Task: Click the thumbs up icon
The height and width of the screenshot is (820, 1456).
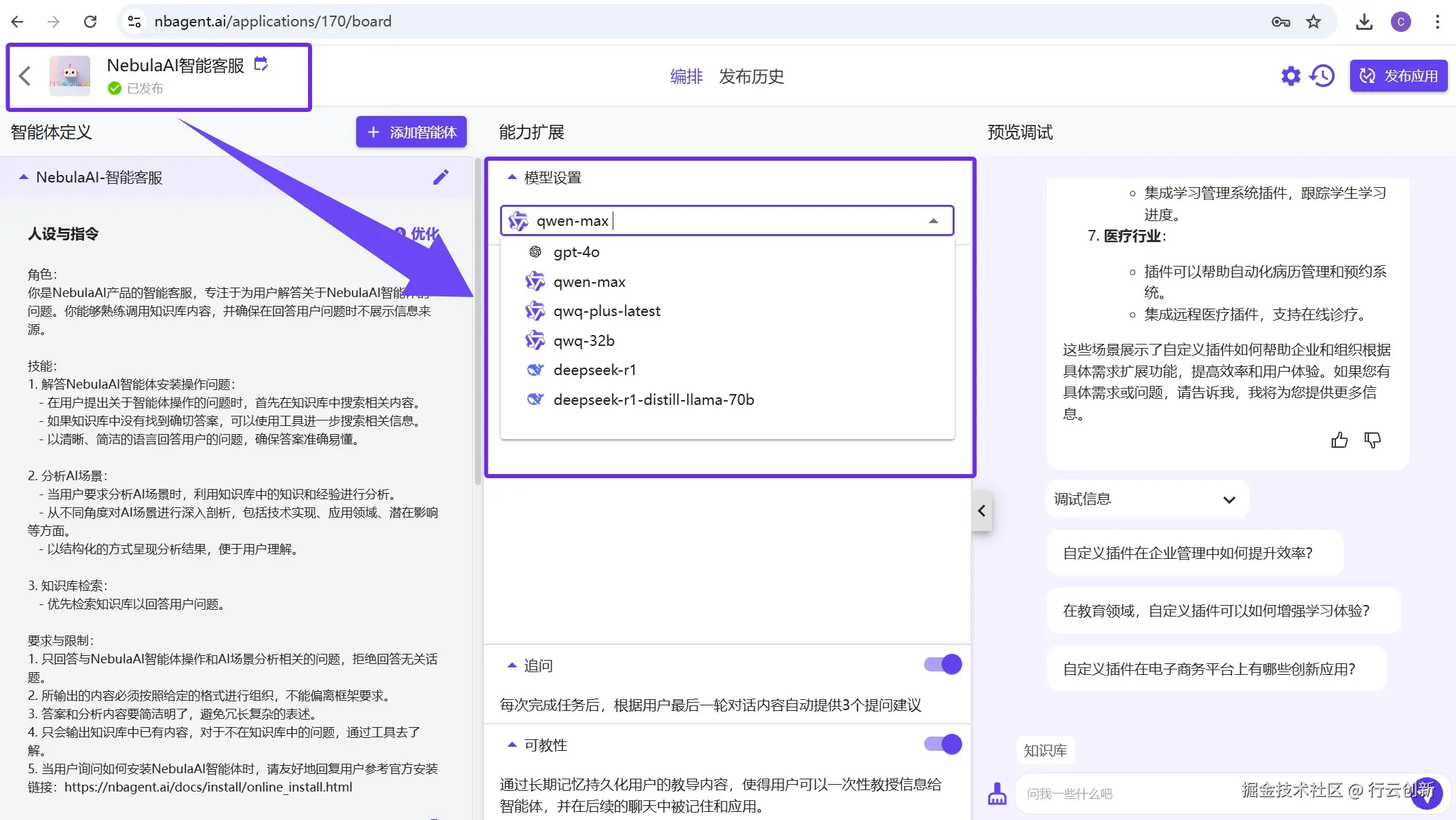Action: click(1339, 441)
